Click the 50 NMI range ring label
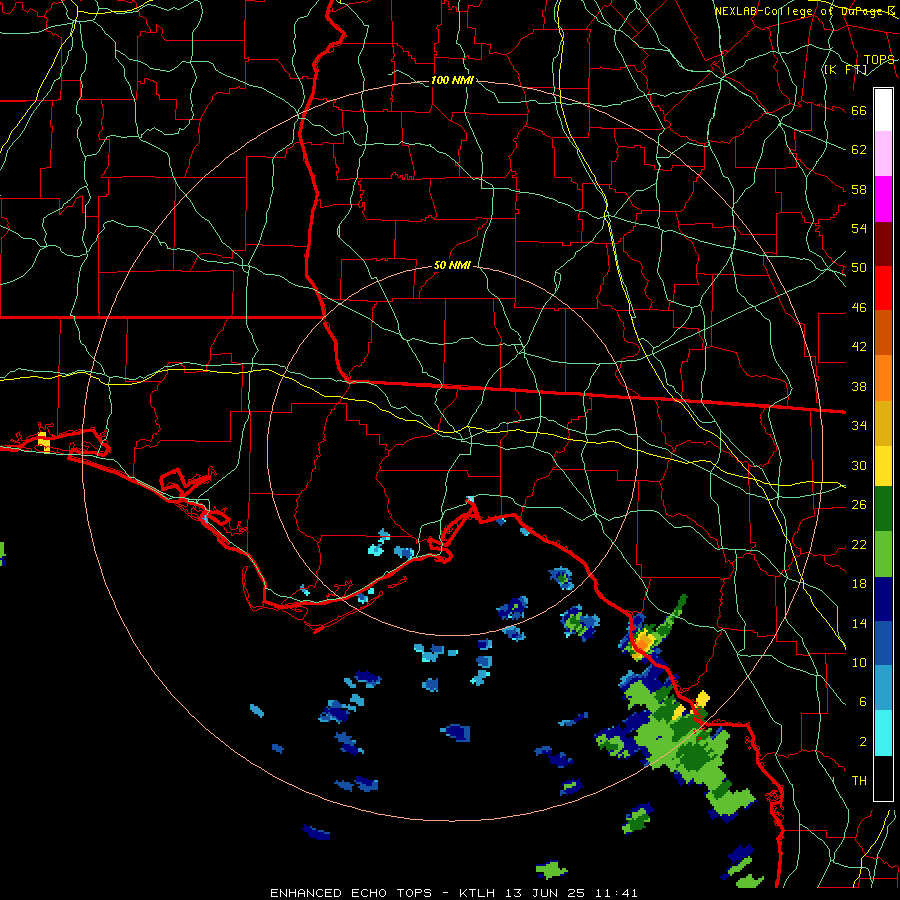This screenshot has width=900, height=900. (452, 265)
